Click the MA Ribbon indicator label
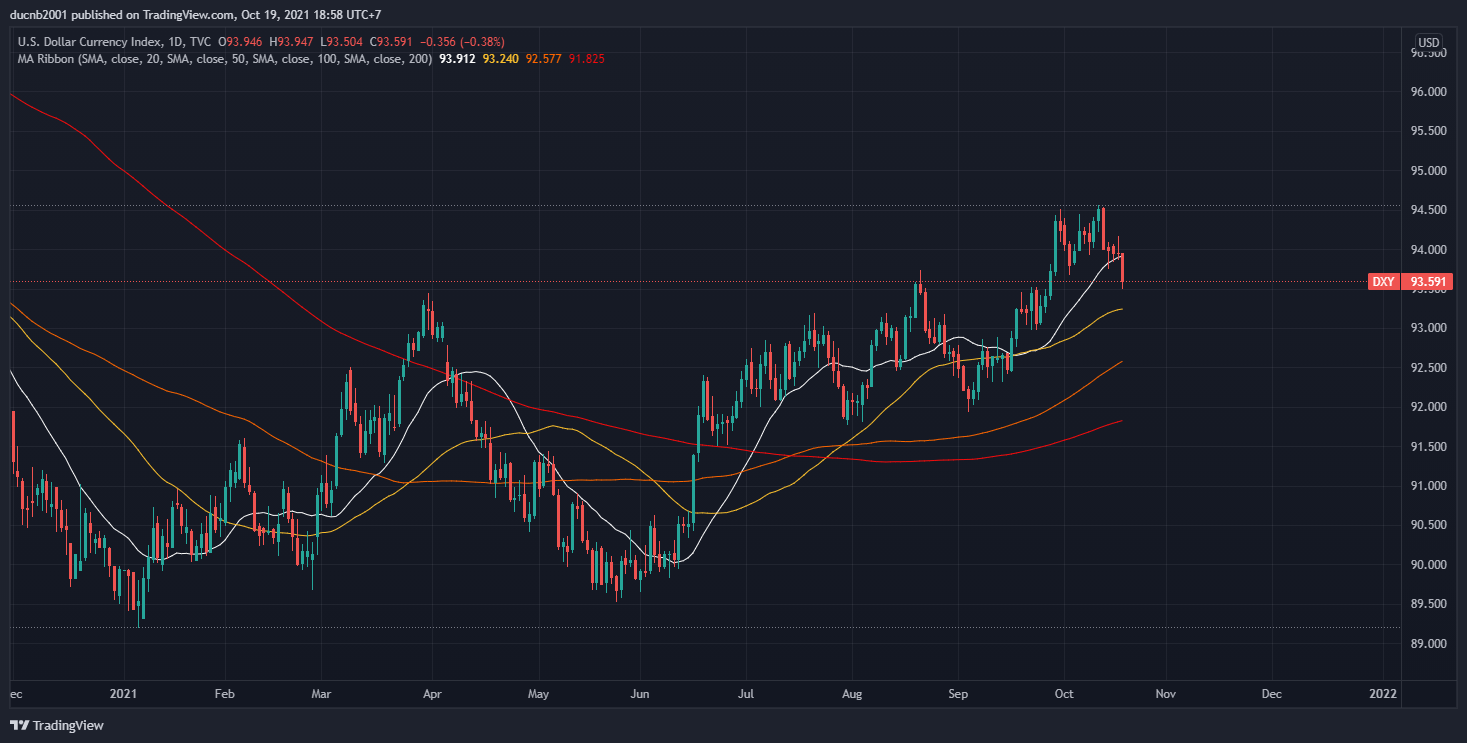The width and height of the screenshot is (1467, 743). click(x=225, y=60)
